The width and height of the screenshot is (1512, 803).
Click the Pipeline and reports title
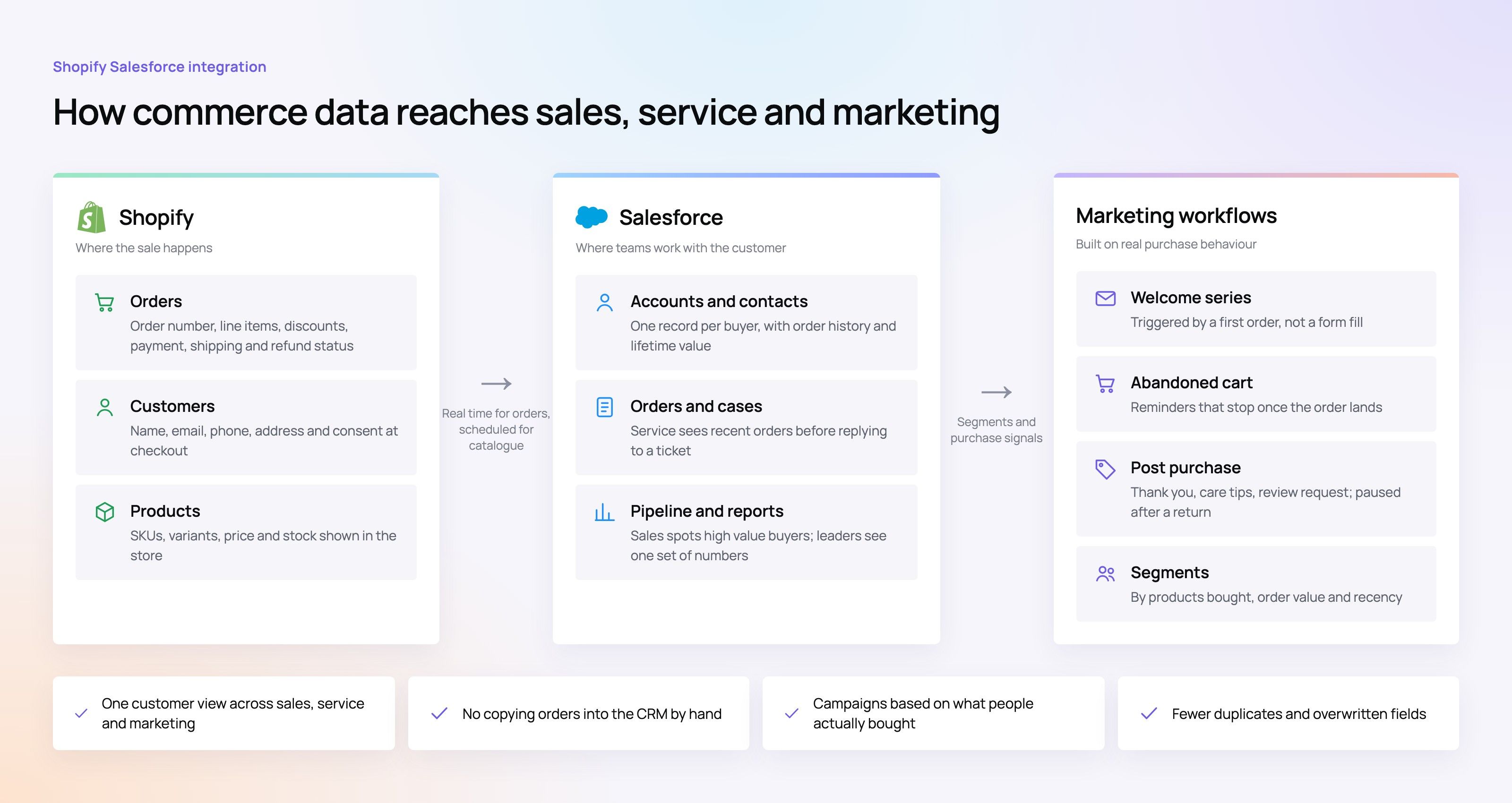point(707,511)
